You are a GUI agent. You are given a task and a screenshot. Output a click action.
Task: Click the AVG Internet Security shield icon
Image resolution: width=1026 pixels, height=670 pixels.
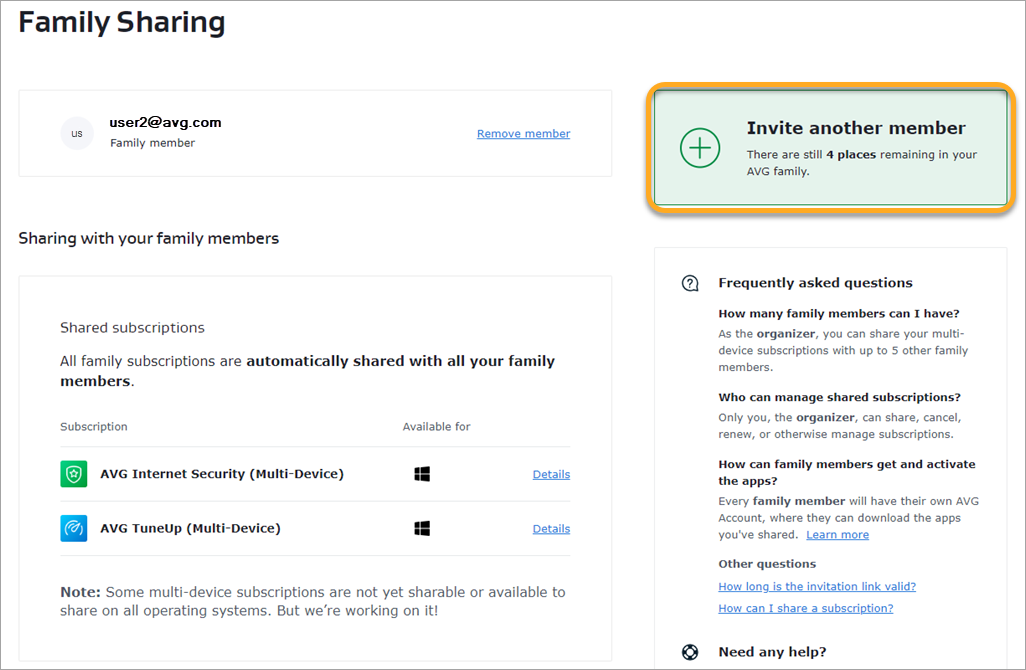pos(74,474)
